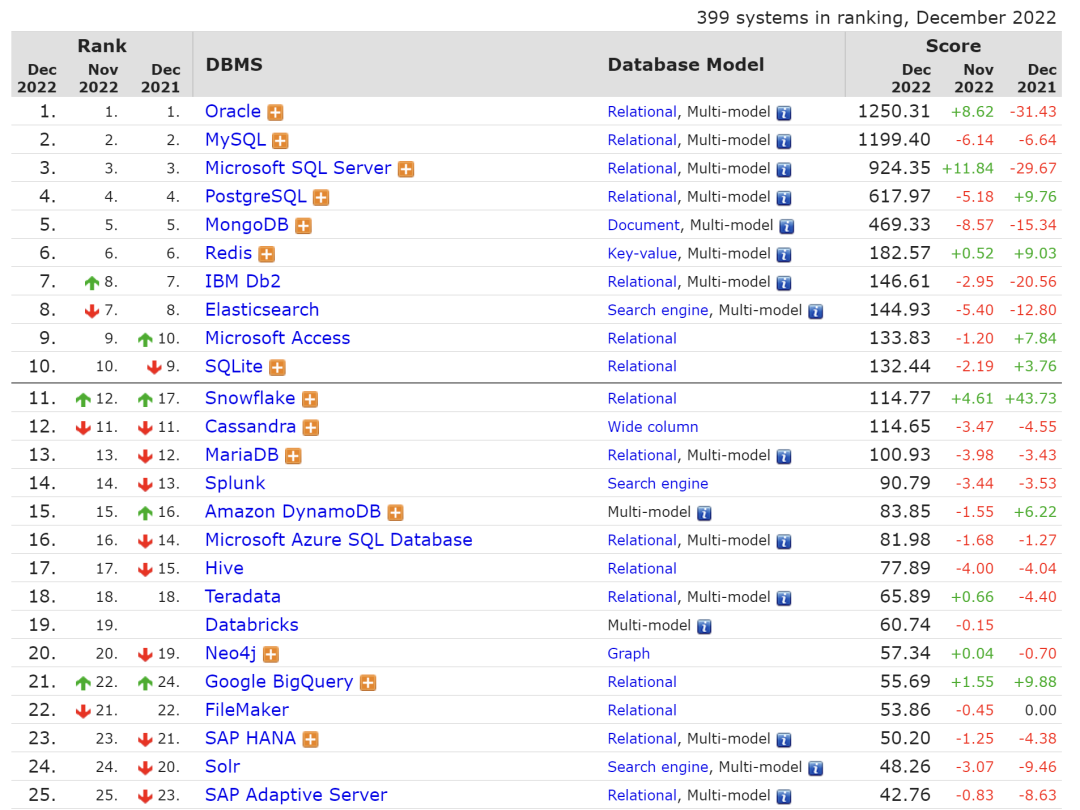Viewport: 1080px width, 810px height.
Task: Click the info icon in Microsoft SQL Server row
Action: (784, 169)
